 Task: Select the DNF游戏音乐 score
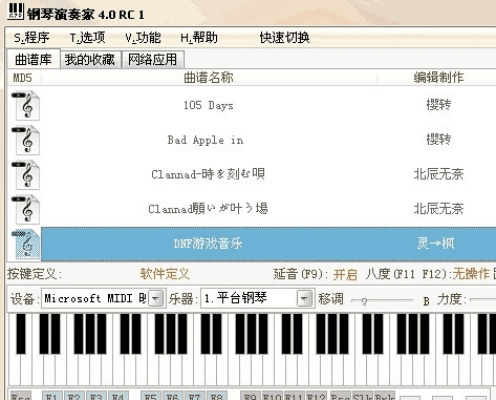pos(208,244)
